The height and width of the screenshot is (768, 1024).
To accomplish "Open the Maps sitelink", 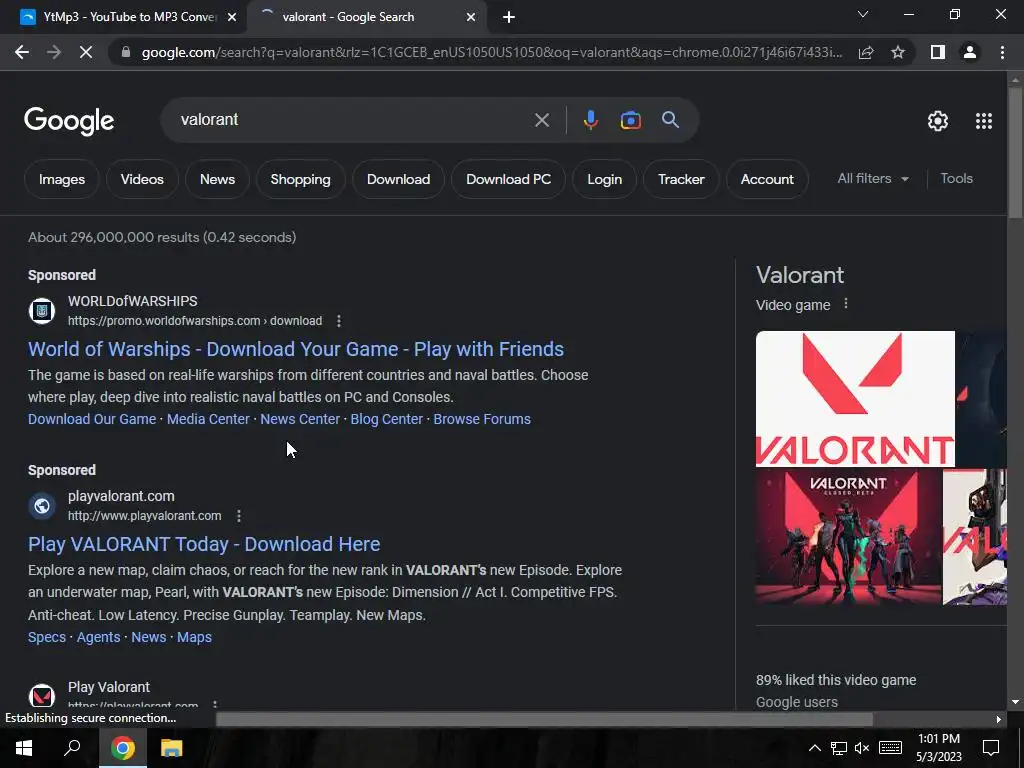I will [x=194, y=637].
